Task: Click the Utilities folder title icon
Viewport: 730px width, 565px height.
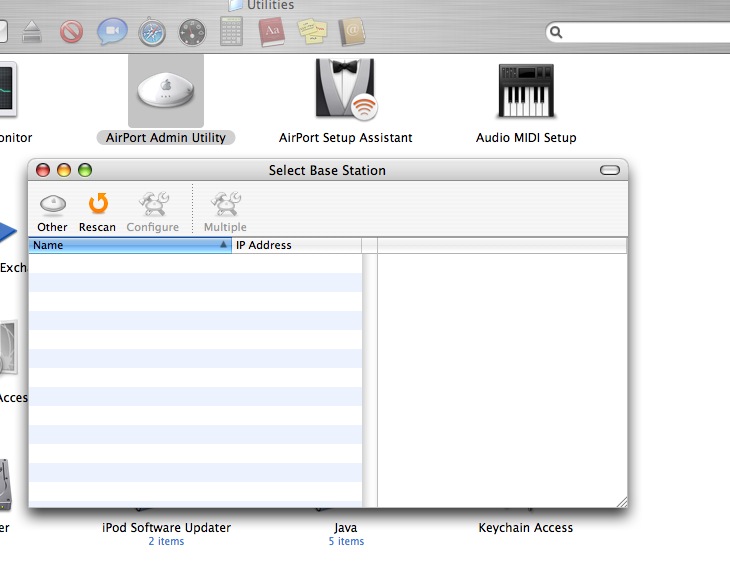Action: coord(235,5)
